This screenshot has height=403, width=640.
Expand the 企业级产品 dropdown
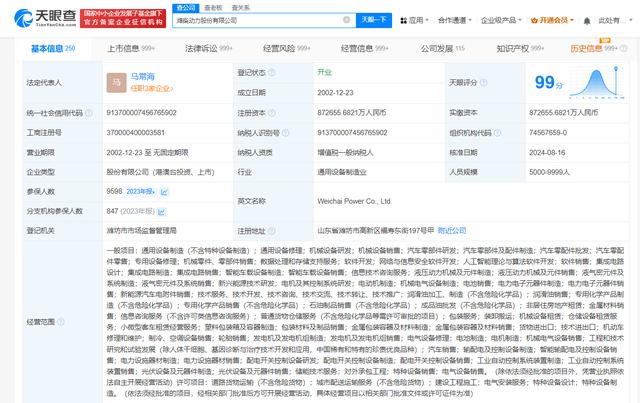501,20
